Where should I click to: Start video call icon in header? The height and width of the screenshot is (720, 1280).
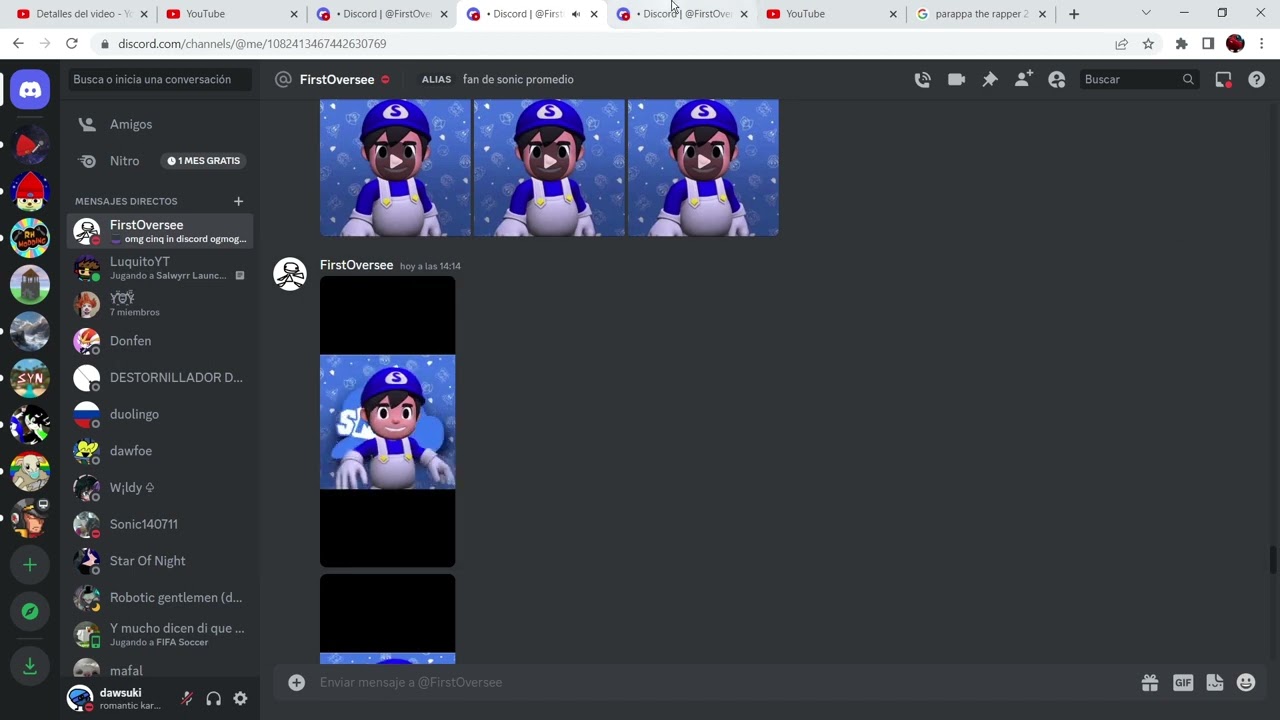coord(956,79)
